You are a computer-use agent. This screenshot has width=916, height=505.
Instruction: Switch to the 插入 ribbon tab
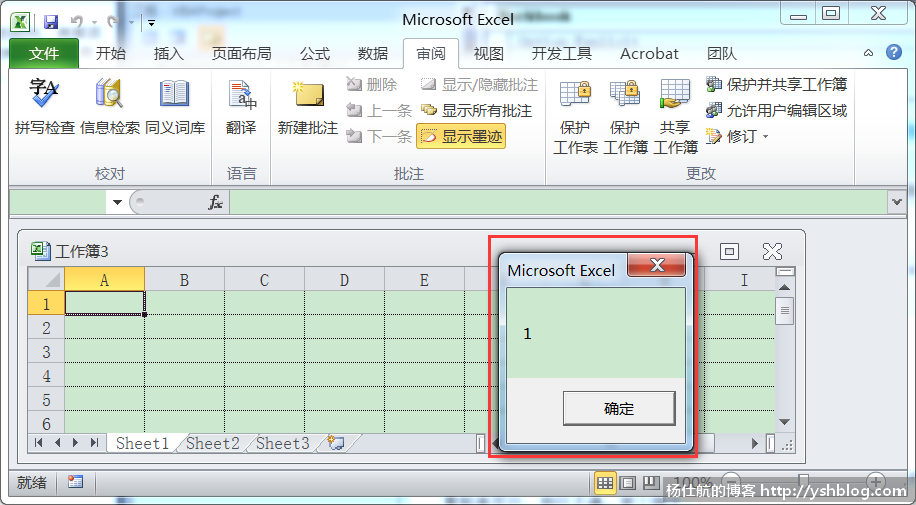pyautogui.click(x=168, y=54)
